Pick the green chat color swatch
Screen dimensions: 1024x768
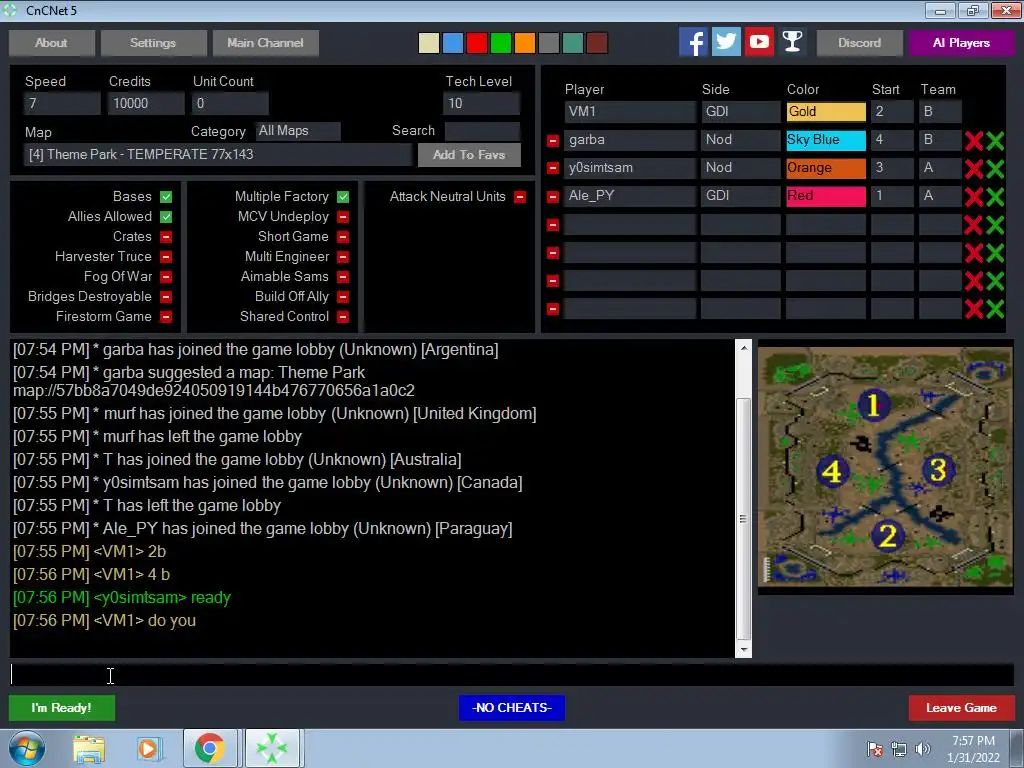501,43
